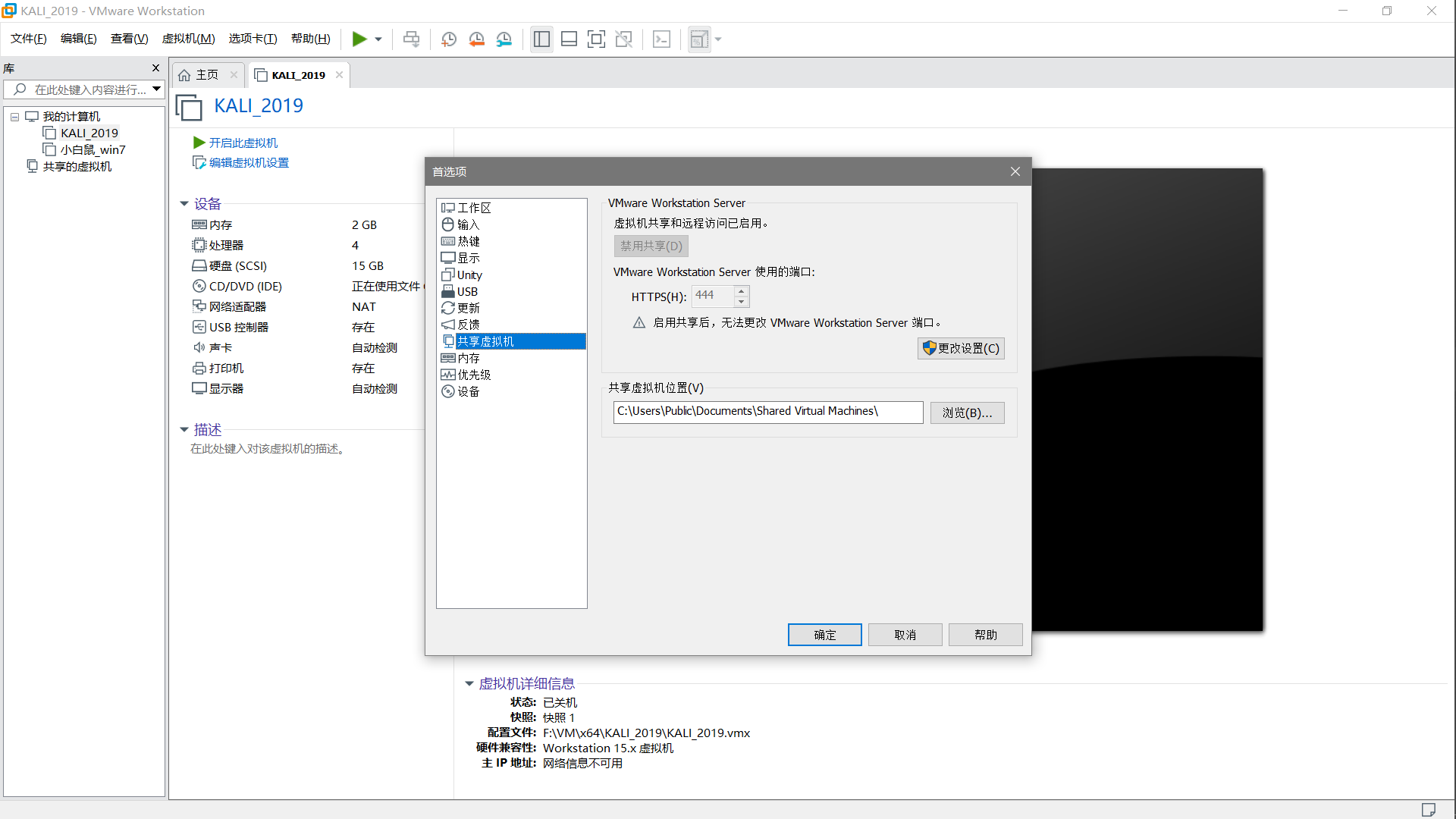This screenshot has width=1456, height=819.
Task: Click the revert to snapshot toolbar icon
Action: point(477,39)
